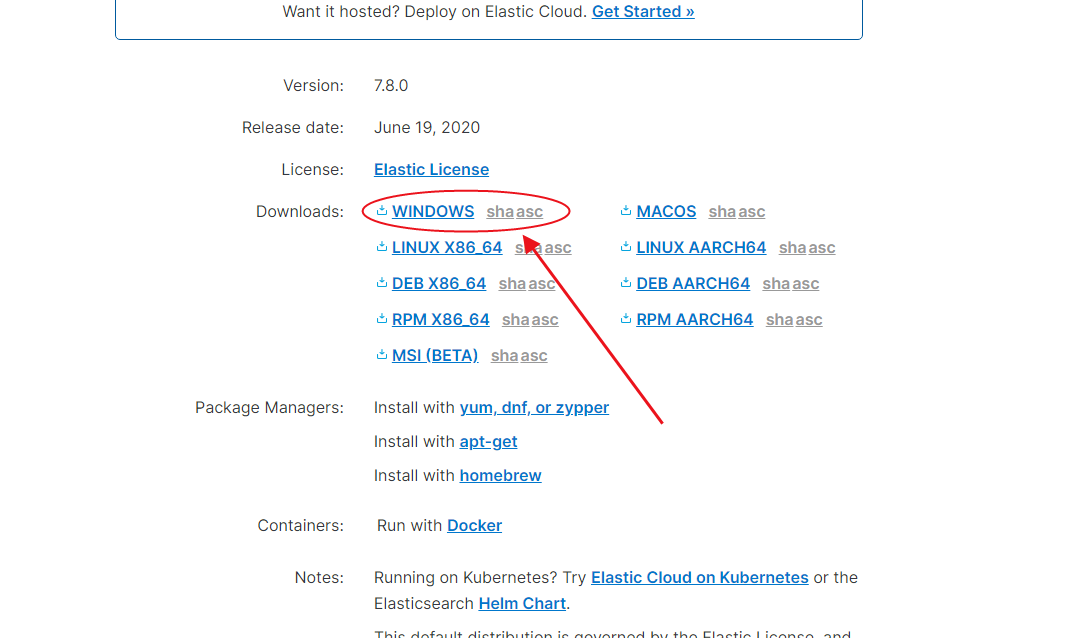Viewport: 1090px width, 638px height.
Task: Open the asc signature for DEB X86_64
Action: (542, 284)
